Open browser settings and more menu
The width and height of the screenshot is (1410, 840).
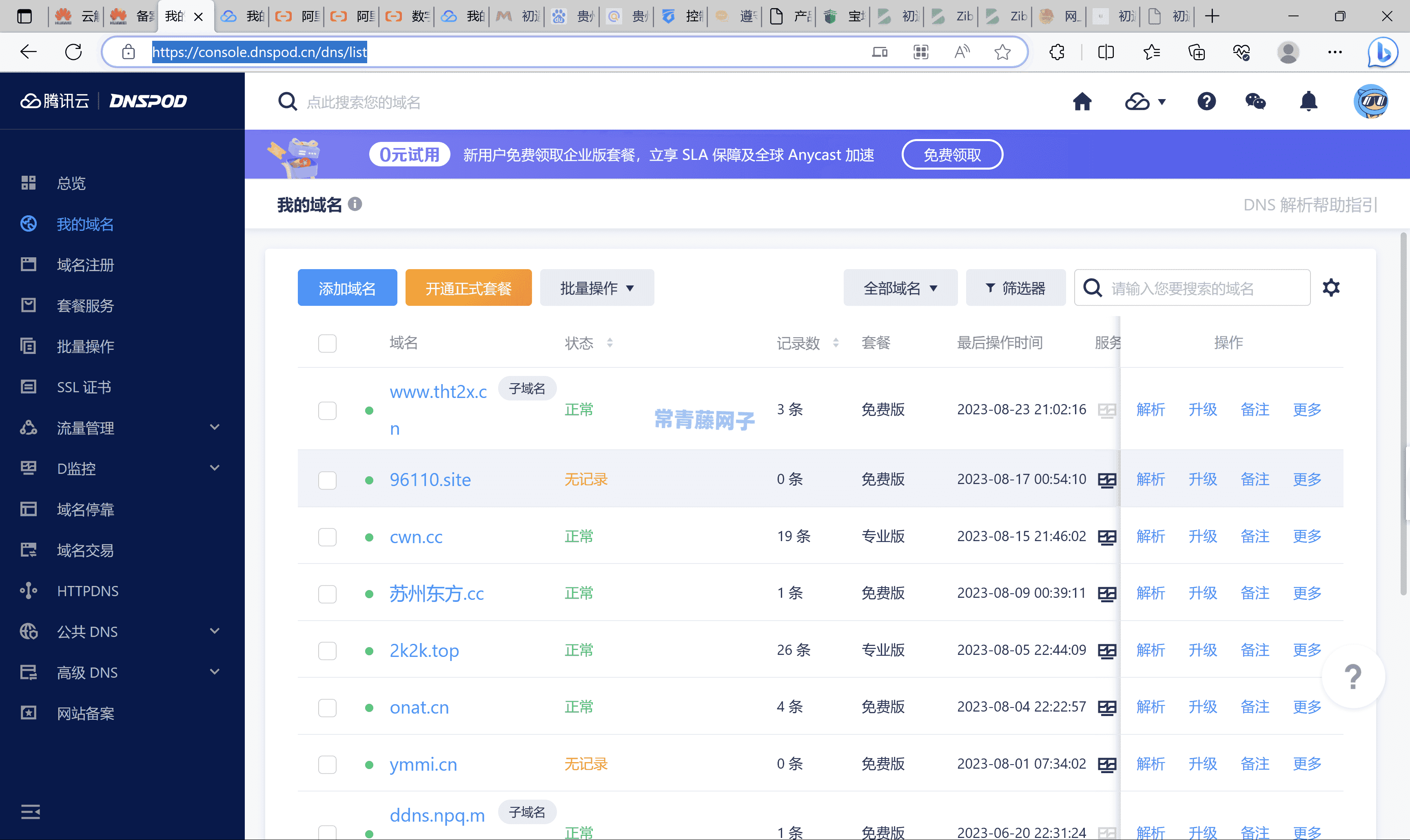pyautogui.click(x=1335, y=52)
